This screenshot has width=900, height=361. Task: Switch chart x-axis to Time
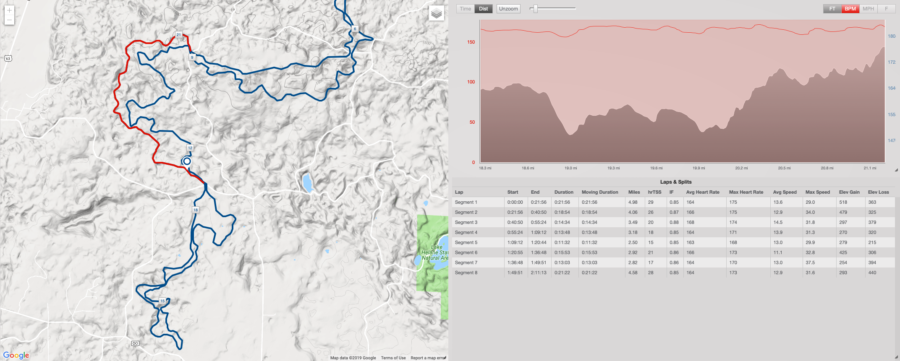465,9
